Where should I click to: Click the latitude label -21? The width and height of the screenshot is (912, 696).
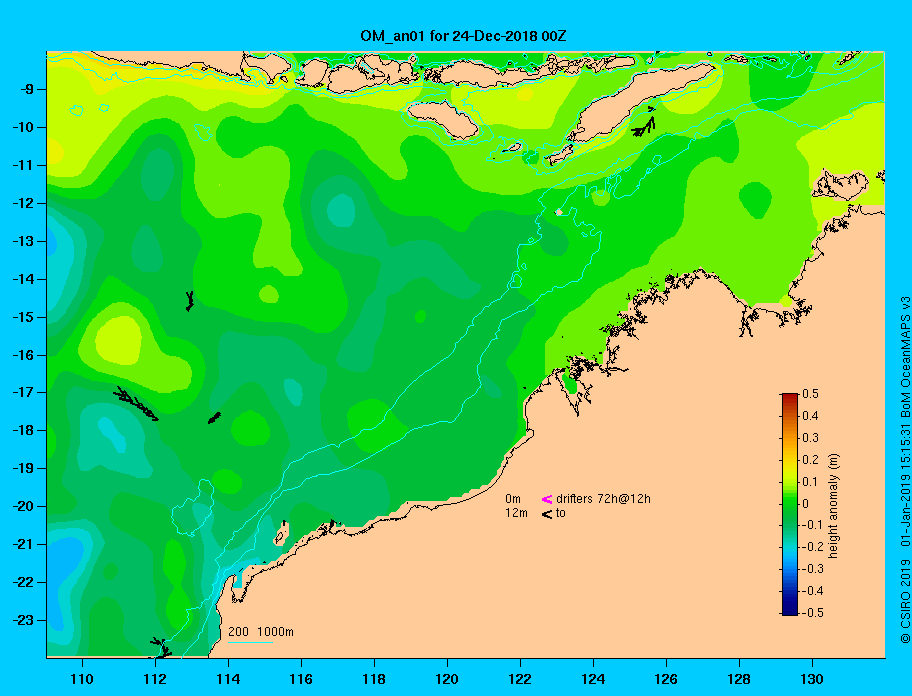tap(24, 544)
